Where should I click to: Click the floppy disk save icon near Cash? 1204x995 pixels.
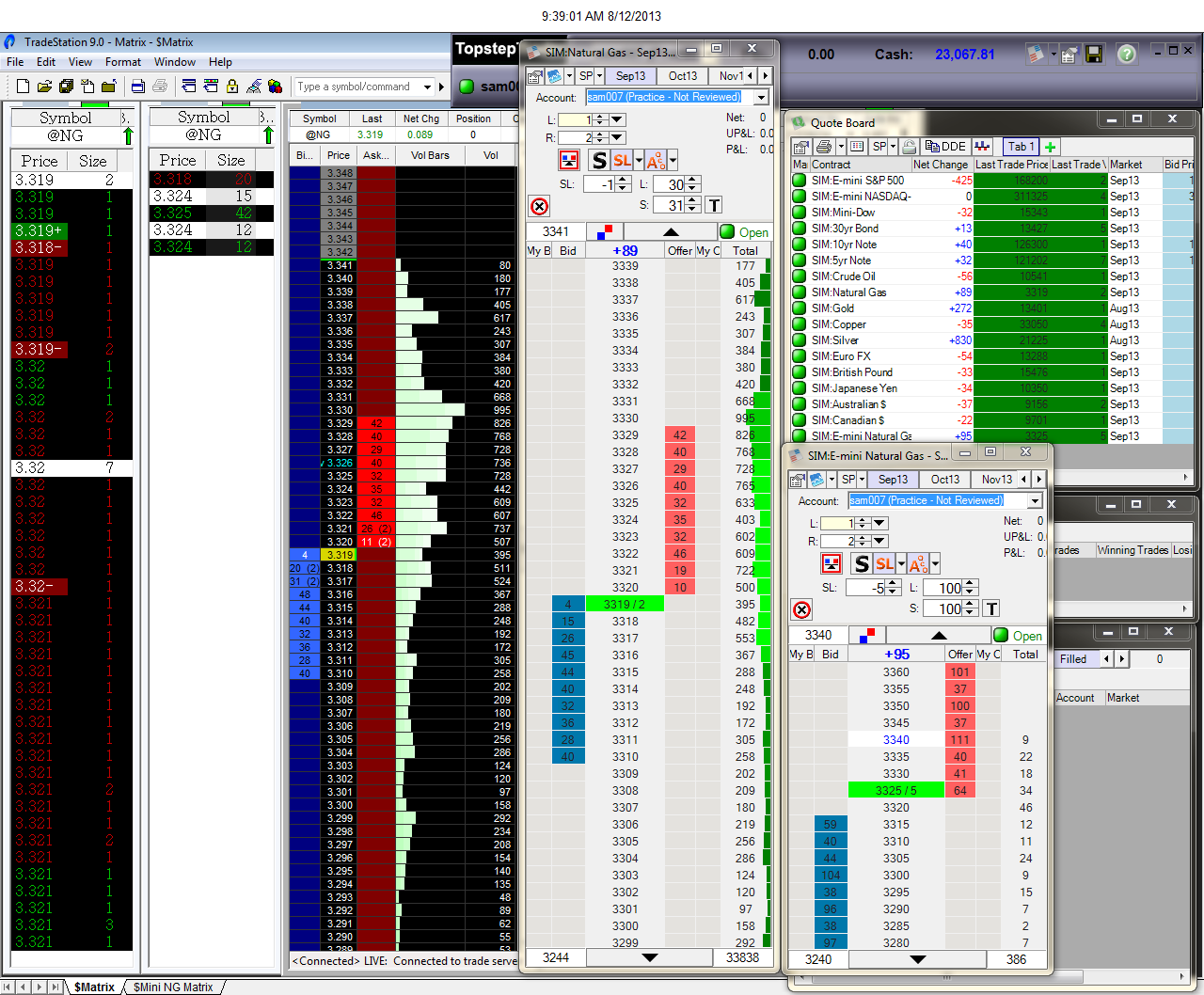[x=1093, y=55]
